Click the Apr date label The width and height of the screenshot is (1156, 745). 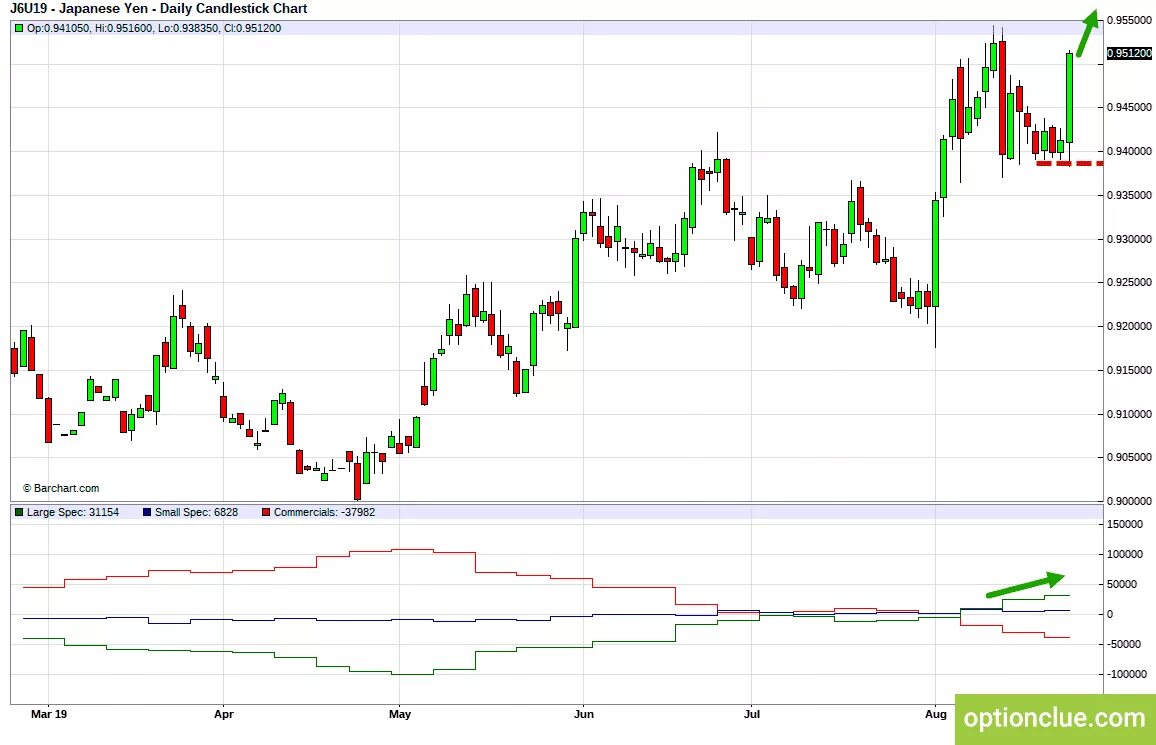point(223,714)
